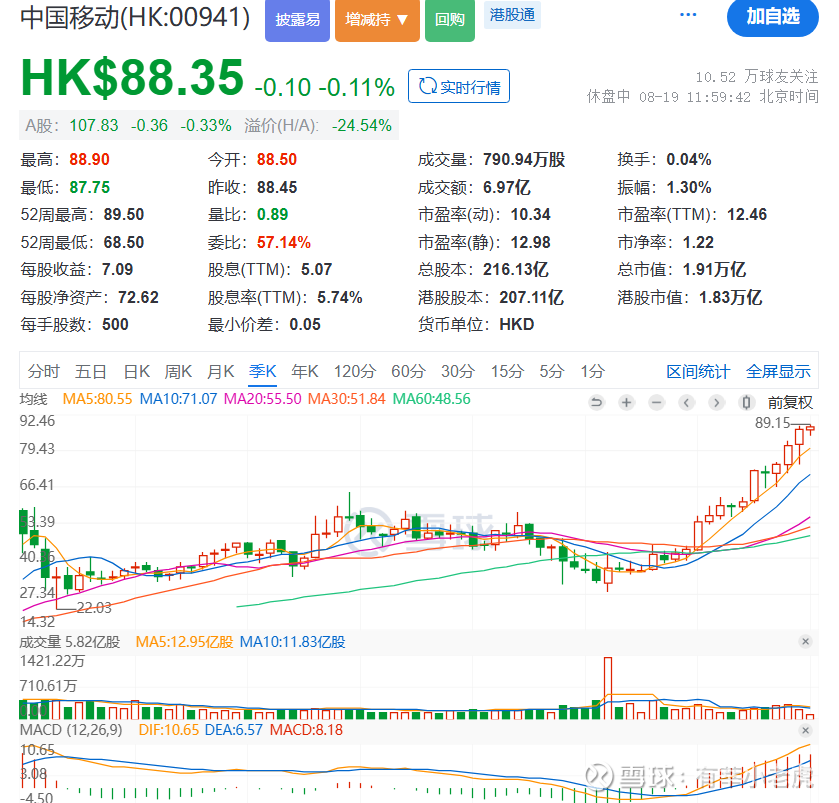Switch to 30分 chart tab
This screenshot has width=839, height=803.
click(458, 371)
